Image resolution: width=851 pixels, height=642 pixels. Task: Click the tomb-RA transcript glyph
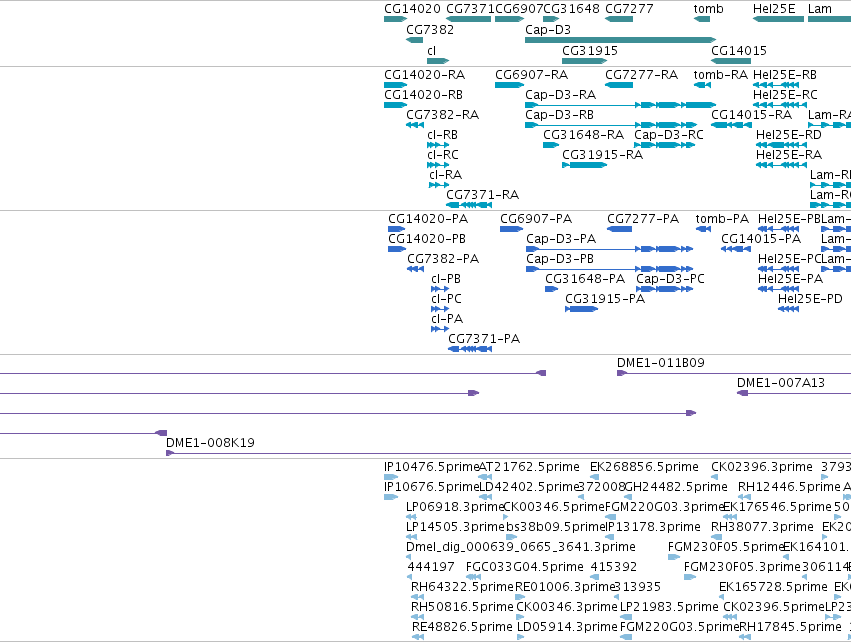[x=702, y=85]
